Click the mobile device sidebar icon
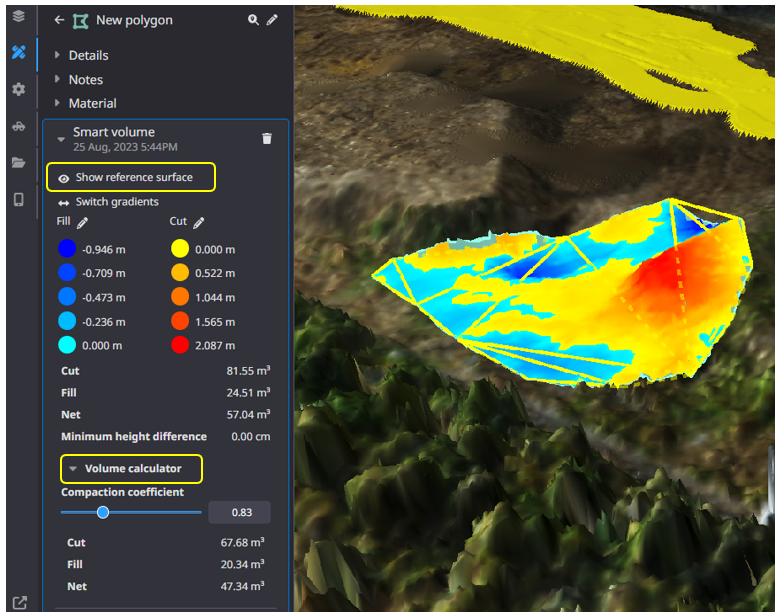 [18, 199]
